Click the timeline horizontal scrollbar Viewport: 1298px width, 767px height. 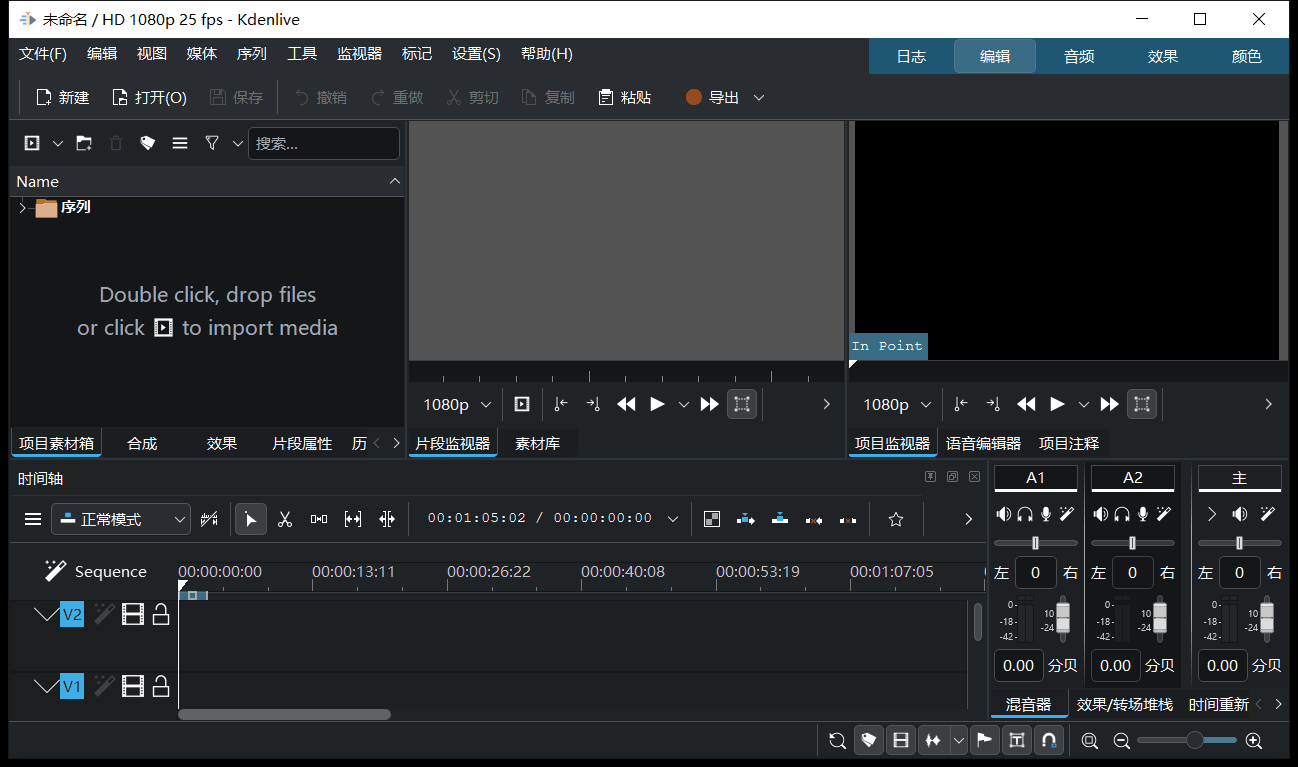(x=284, y=714)
